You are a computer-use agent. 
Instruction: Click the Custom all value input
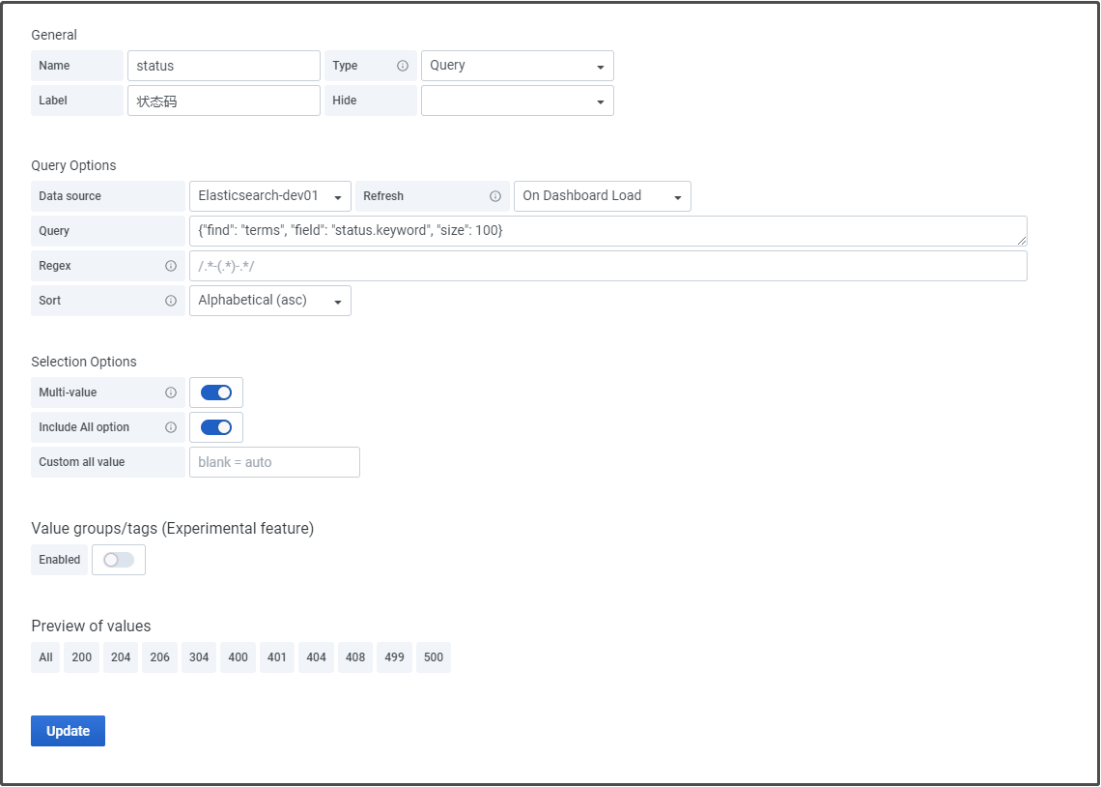coord(274,462)
